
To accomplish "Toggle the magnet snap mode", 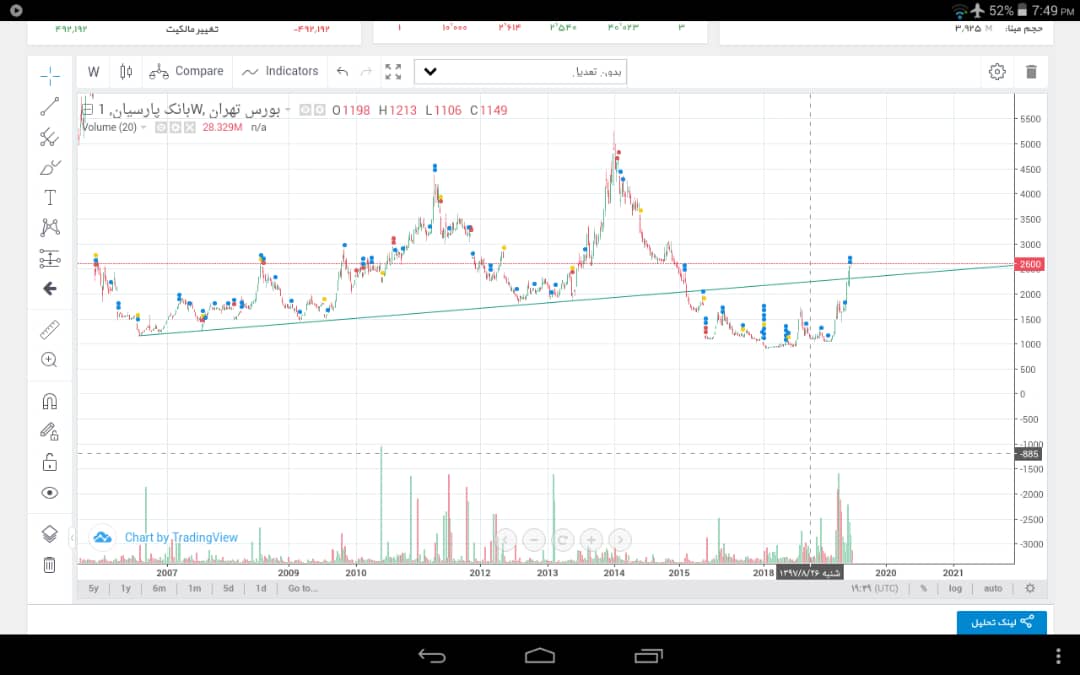I will pos(50,402).
